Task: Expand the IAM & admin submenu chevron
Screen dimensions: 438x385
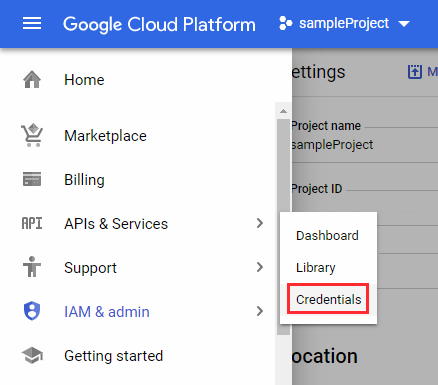Action: [x=260, y=311]
